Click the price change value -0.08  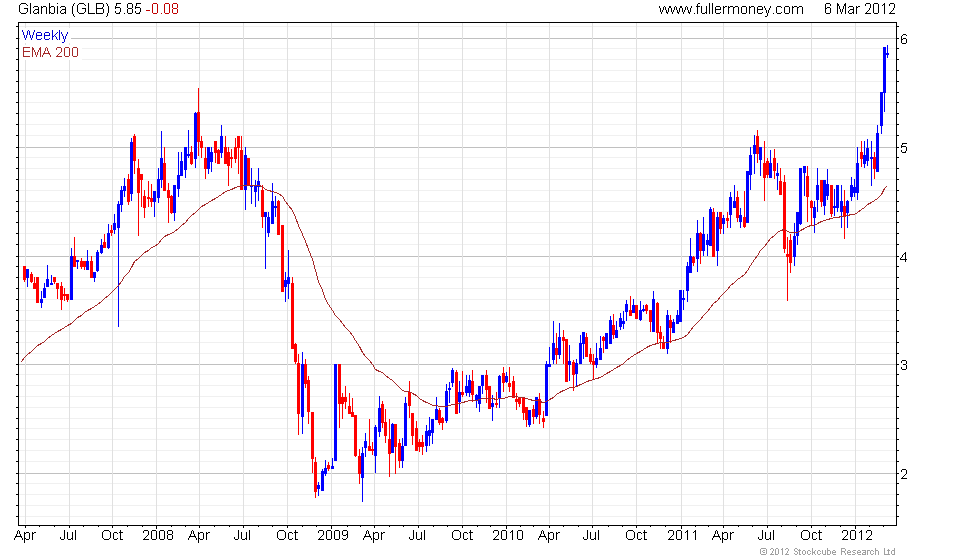(162, 9)
